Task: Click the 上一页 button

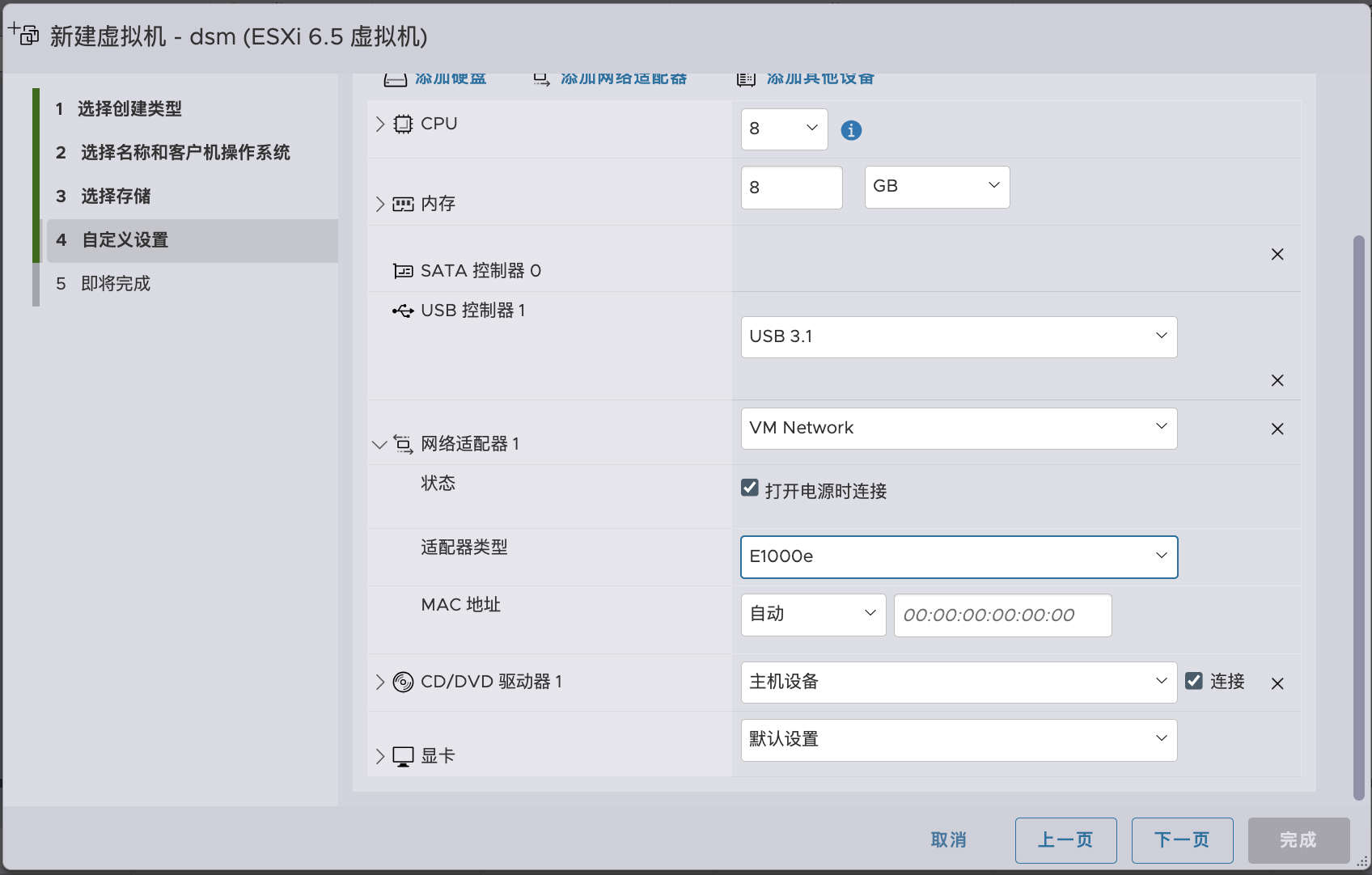Action: [1065, 840]
